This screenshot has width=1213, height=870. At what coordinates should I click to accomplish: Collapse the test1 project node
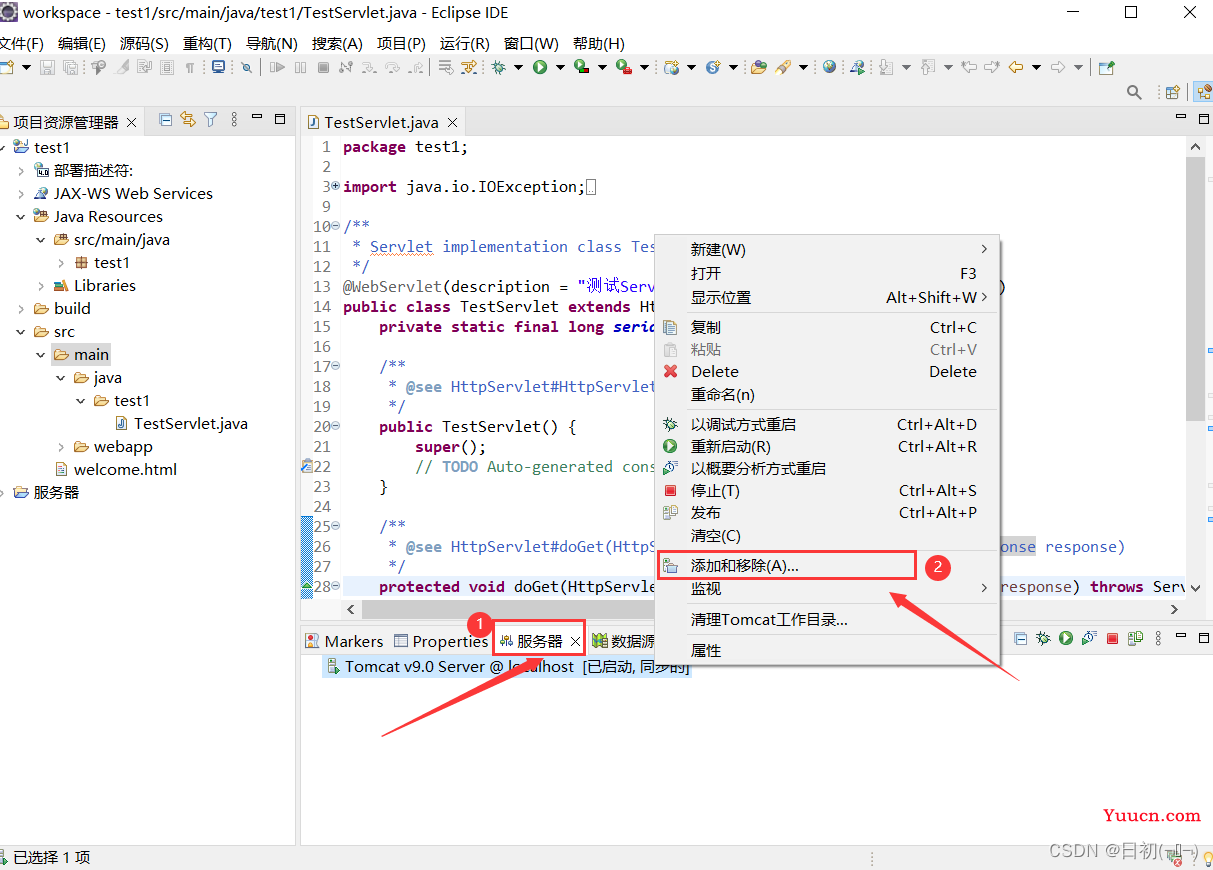click(3, 148)
